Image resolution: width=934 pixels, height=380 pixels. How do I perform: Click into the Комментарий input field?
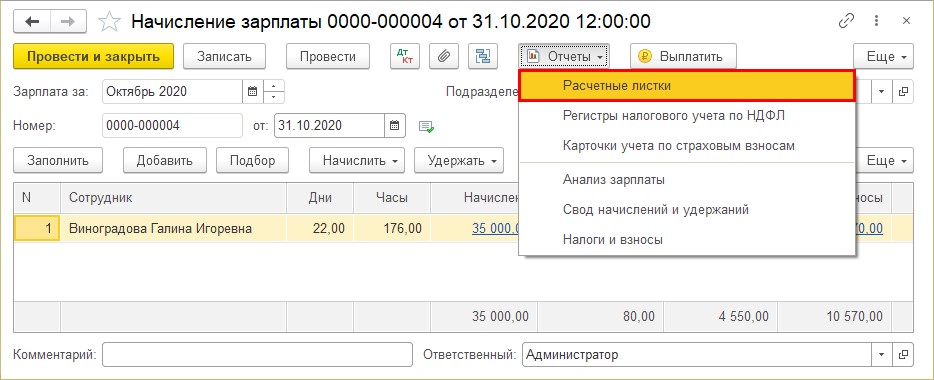point(257,355)
